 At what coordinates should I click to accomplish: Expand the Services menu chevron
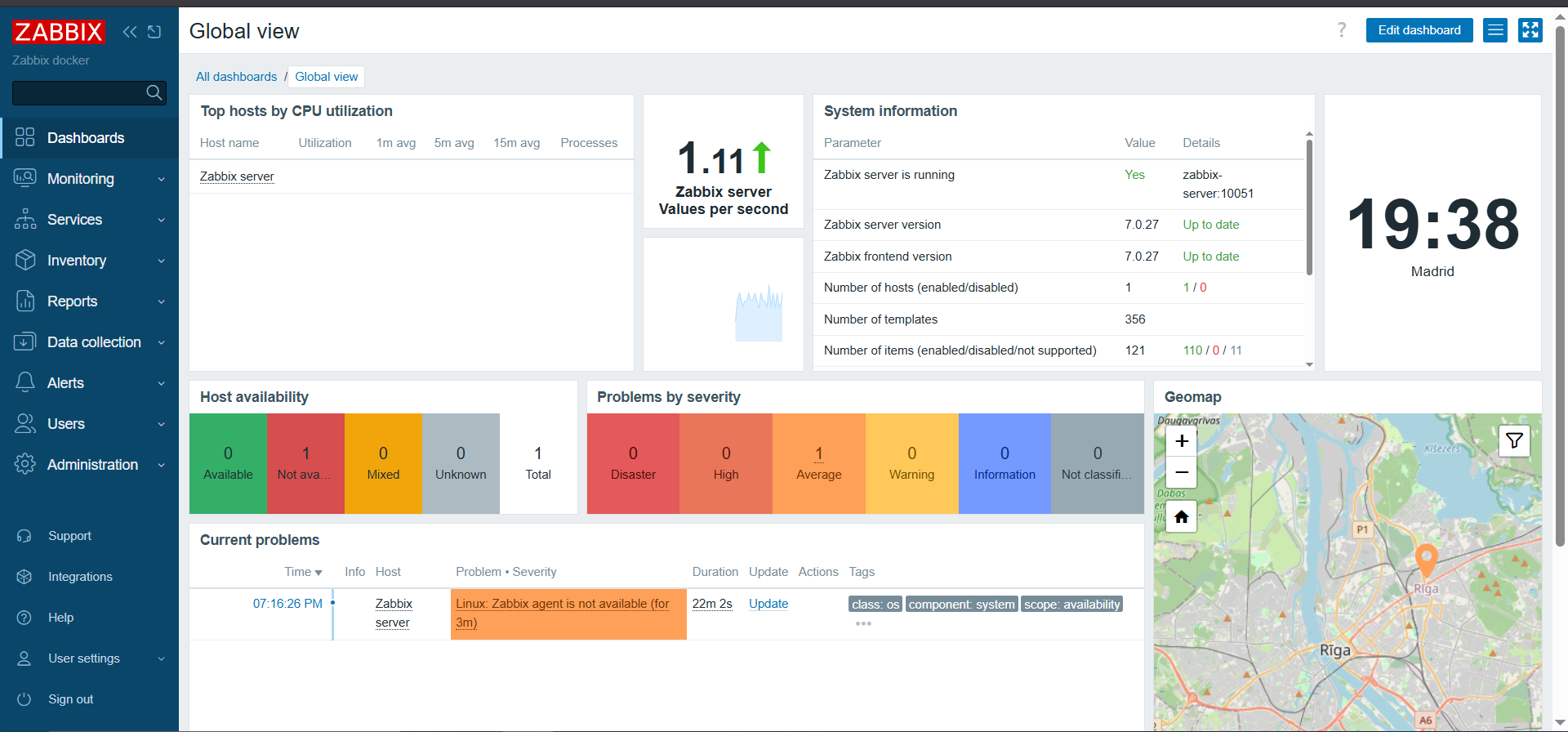coord(162,220)
